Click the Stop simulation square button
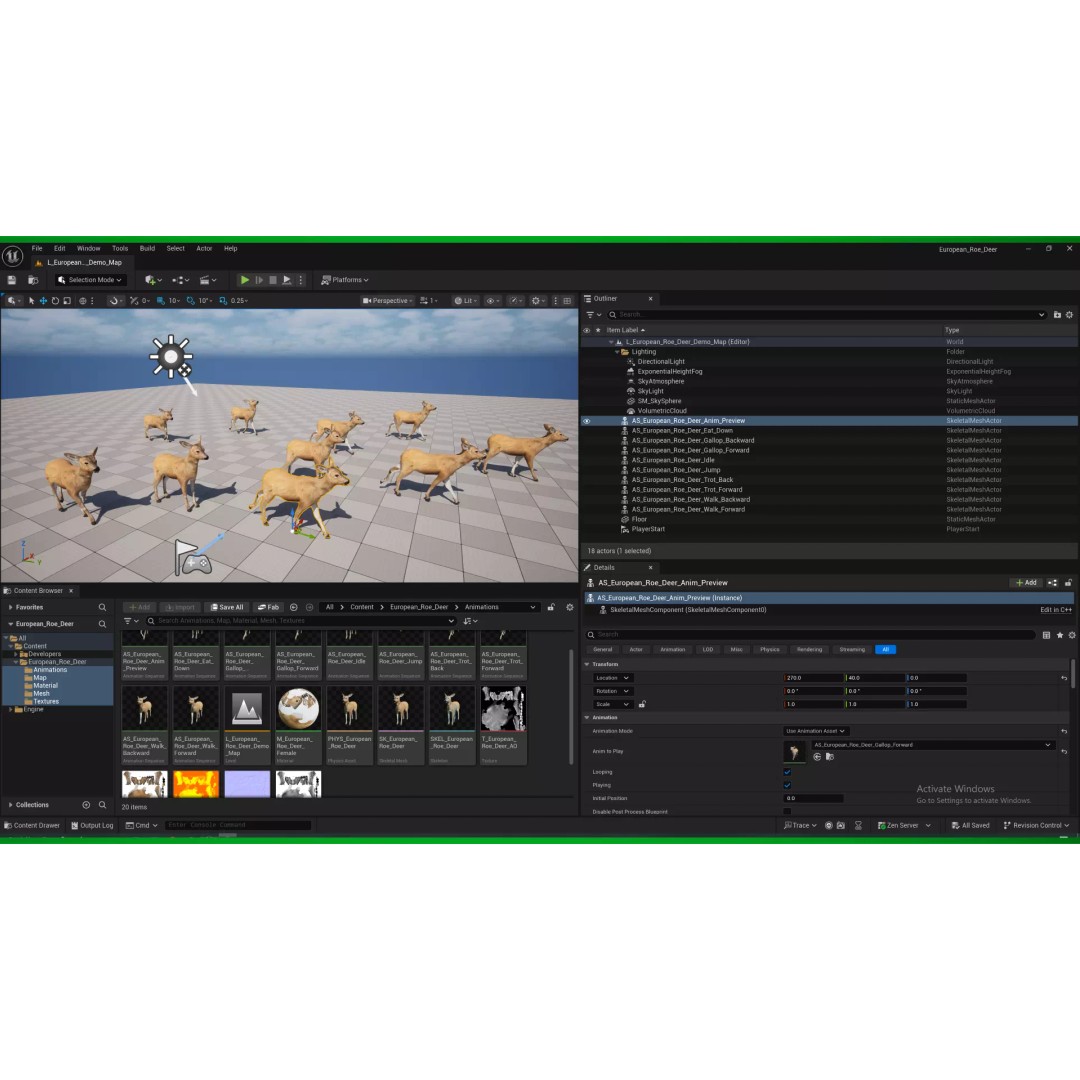This screenshot has width=1080, height=1080. click(273, 280)
